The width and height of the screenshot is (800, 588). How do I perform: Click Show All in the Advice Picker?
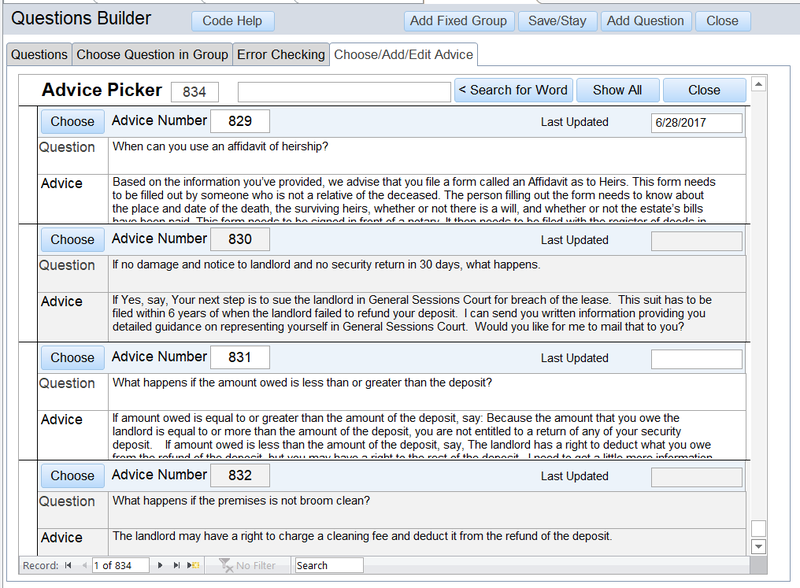tap(617, 89)
